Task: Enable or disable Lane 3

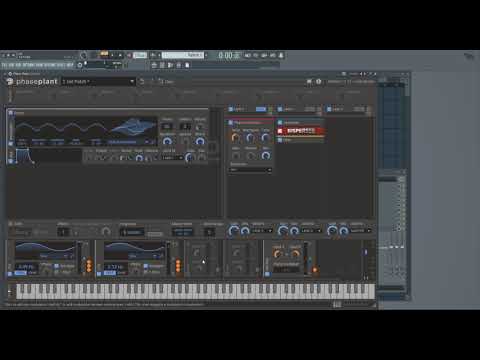Action: pyautogui.click(x=329, y=109)
